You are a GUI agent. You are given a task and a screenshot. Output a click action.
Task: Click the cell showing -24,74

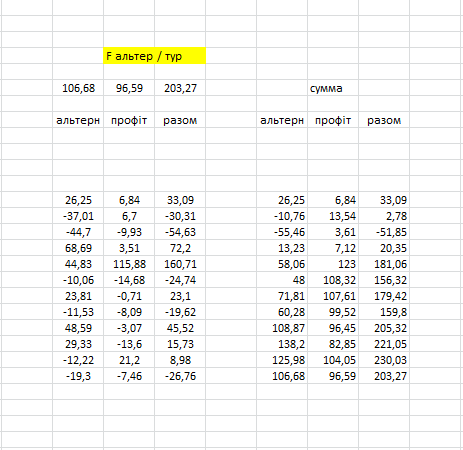[180, 280]
